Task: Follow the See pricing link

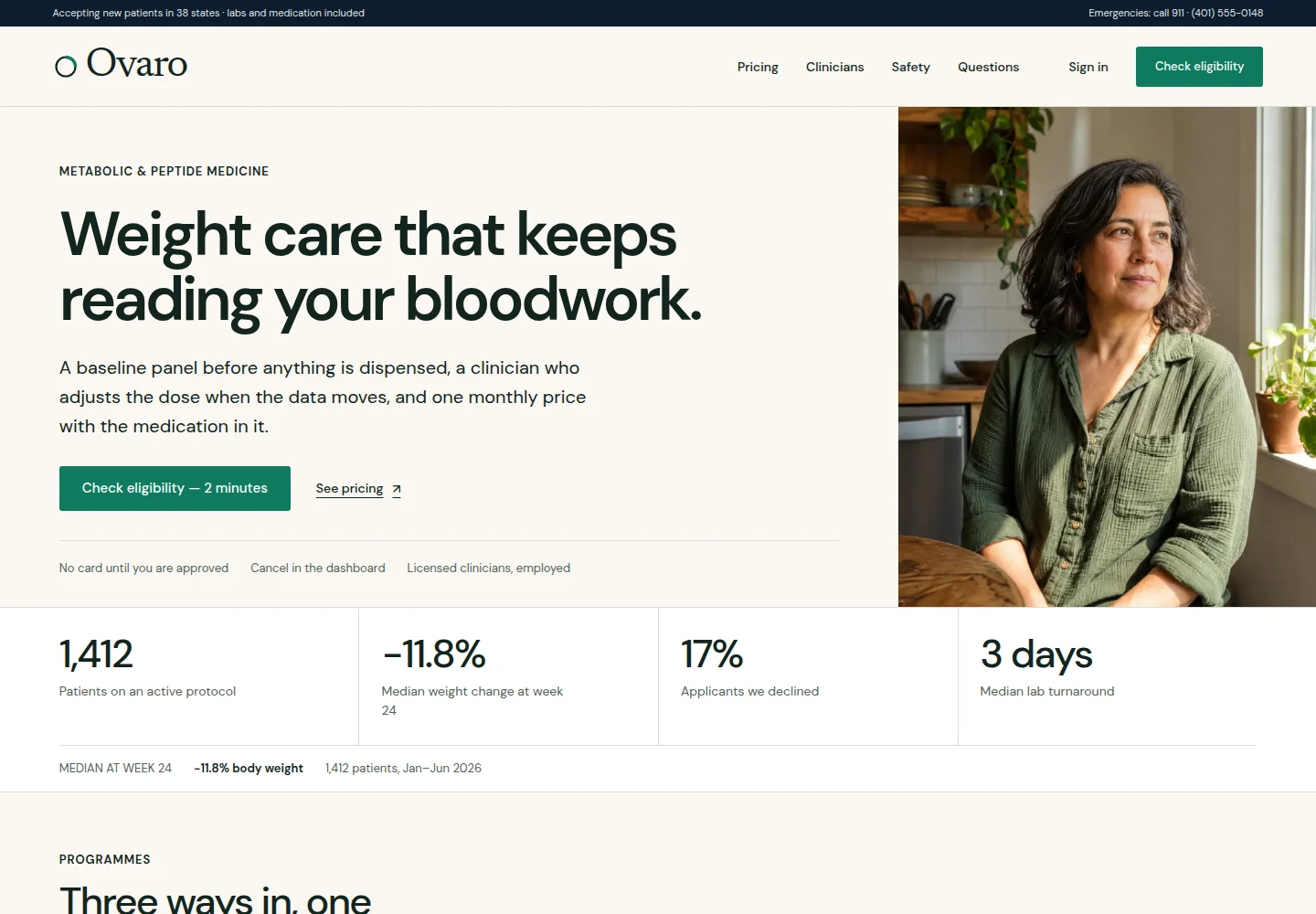Action: [x=349, y=488]
